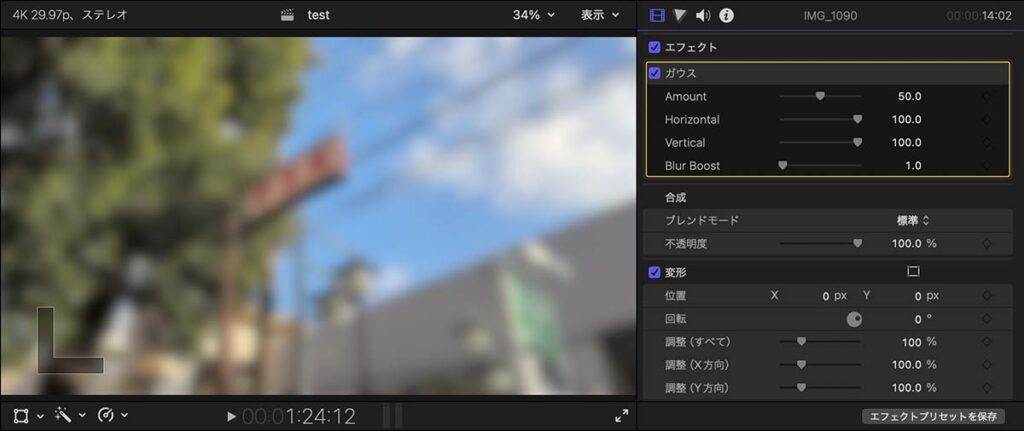Image resolution: width=1024 pixels, height=431 pixels.
Task: Click エフェクトプリセットを保存 button
Action: click(933, 416)
